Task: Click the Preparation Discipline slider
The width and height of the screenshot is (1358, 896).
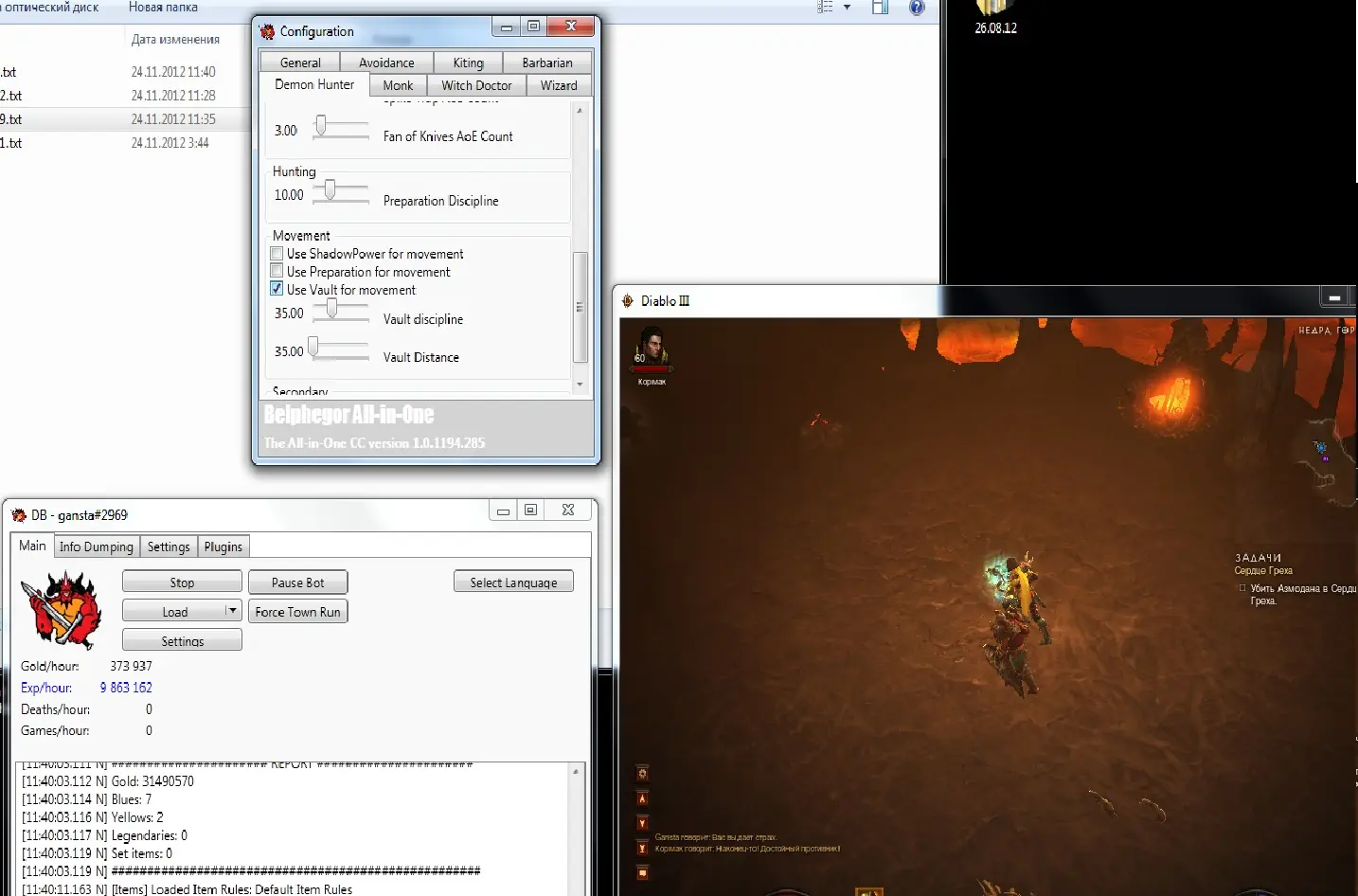Action: point(341,191)
